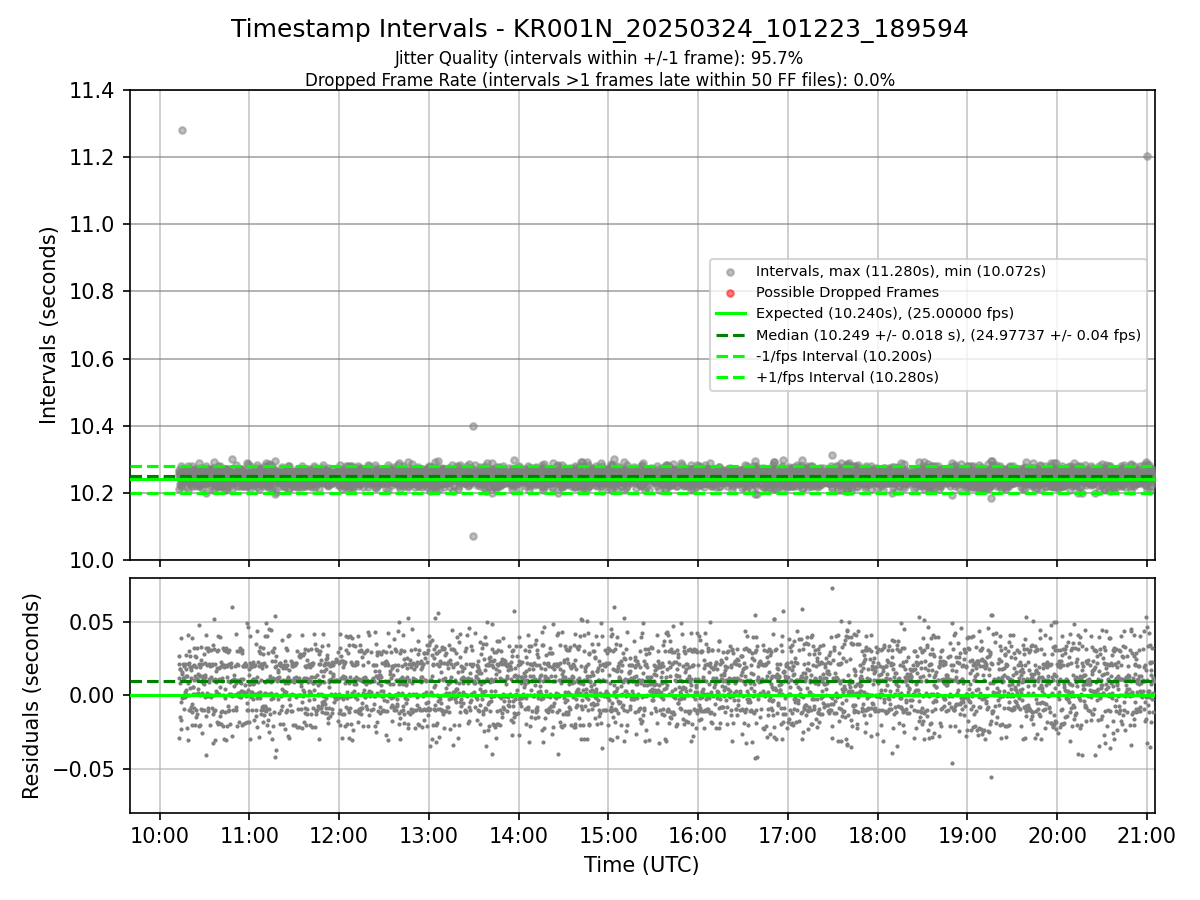The image size is (1200, 900).
Task: Click legend entry "Possible Dropped Frames"
Action: (x=847, y=292)
